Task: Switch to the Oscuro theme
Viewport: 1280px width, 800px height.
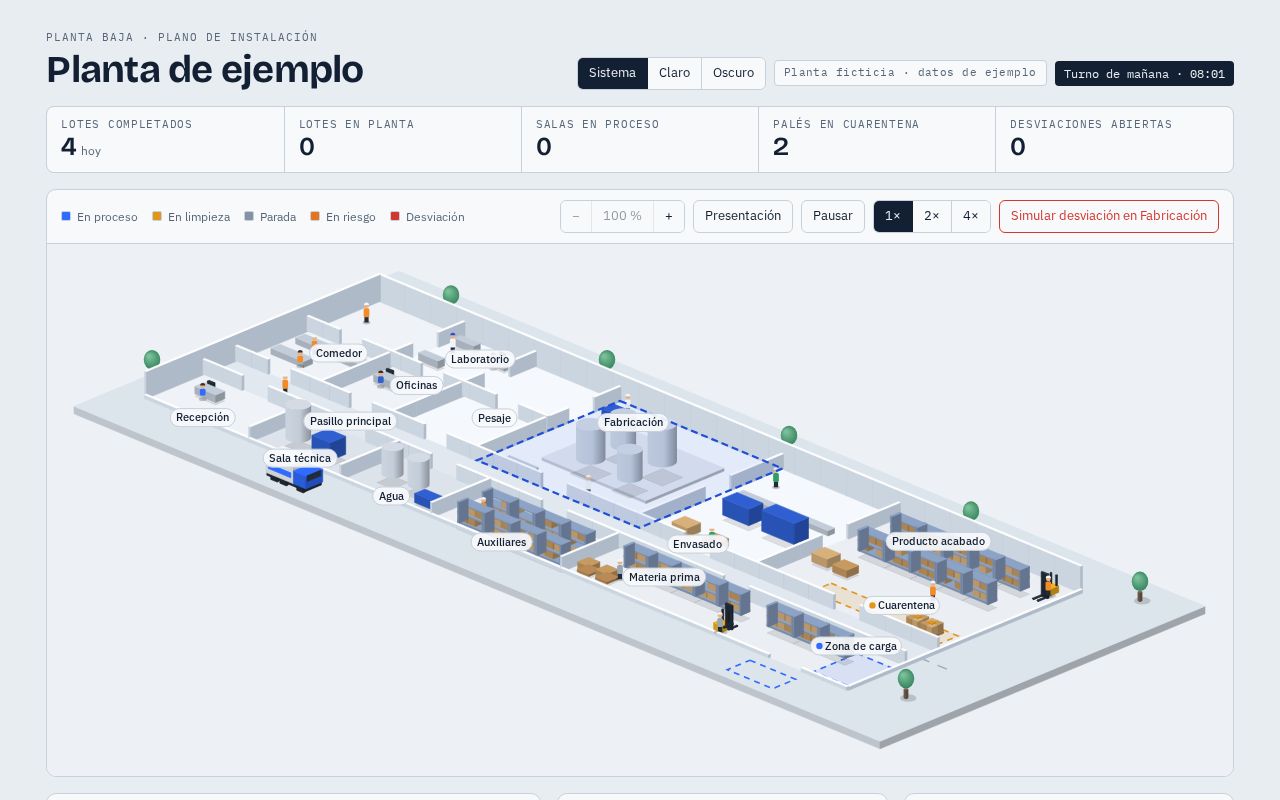Action: pos(733,73)
